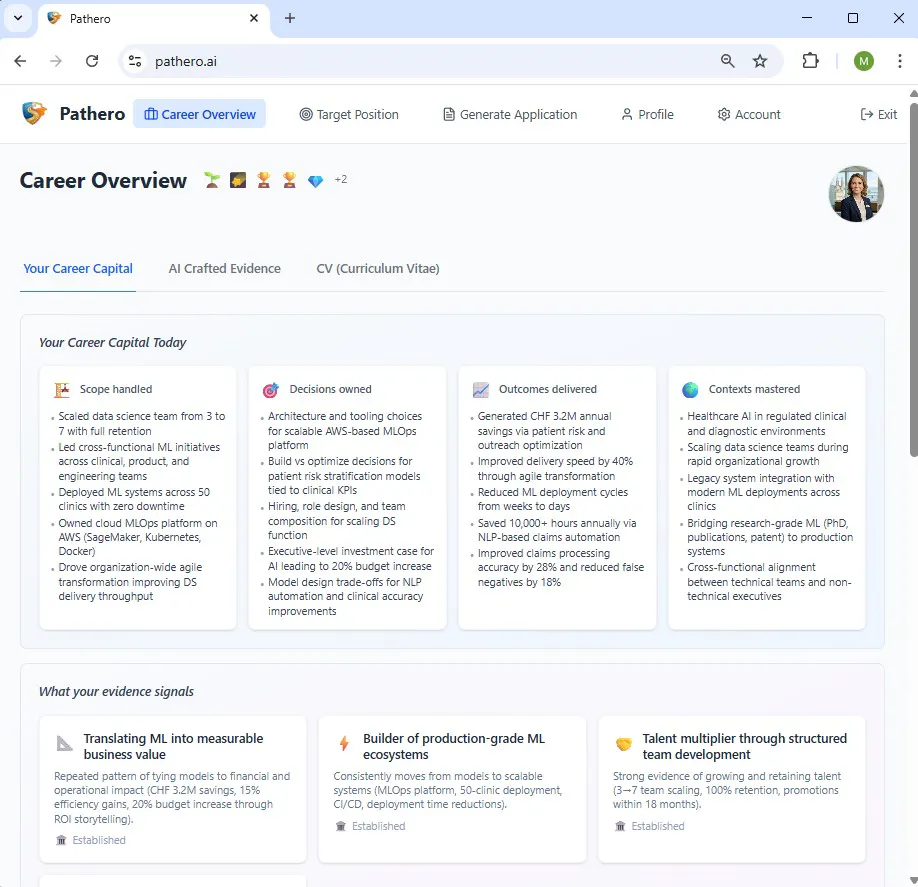Image resolution: width=918 pixels, height=887 pixels.
Task: Open the Target Position page
Action: 349,114
